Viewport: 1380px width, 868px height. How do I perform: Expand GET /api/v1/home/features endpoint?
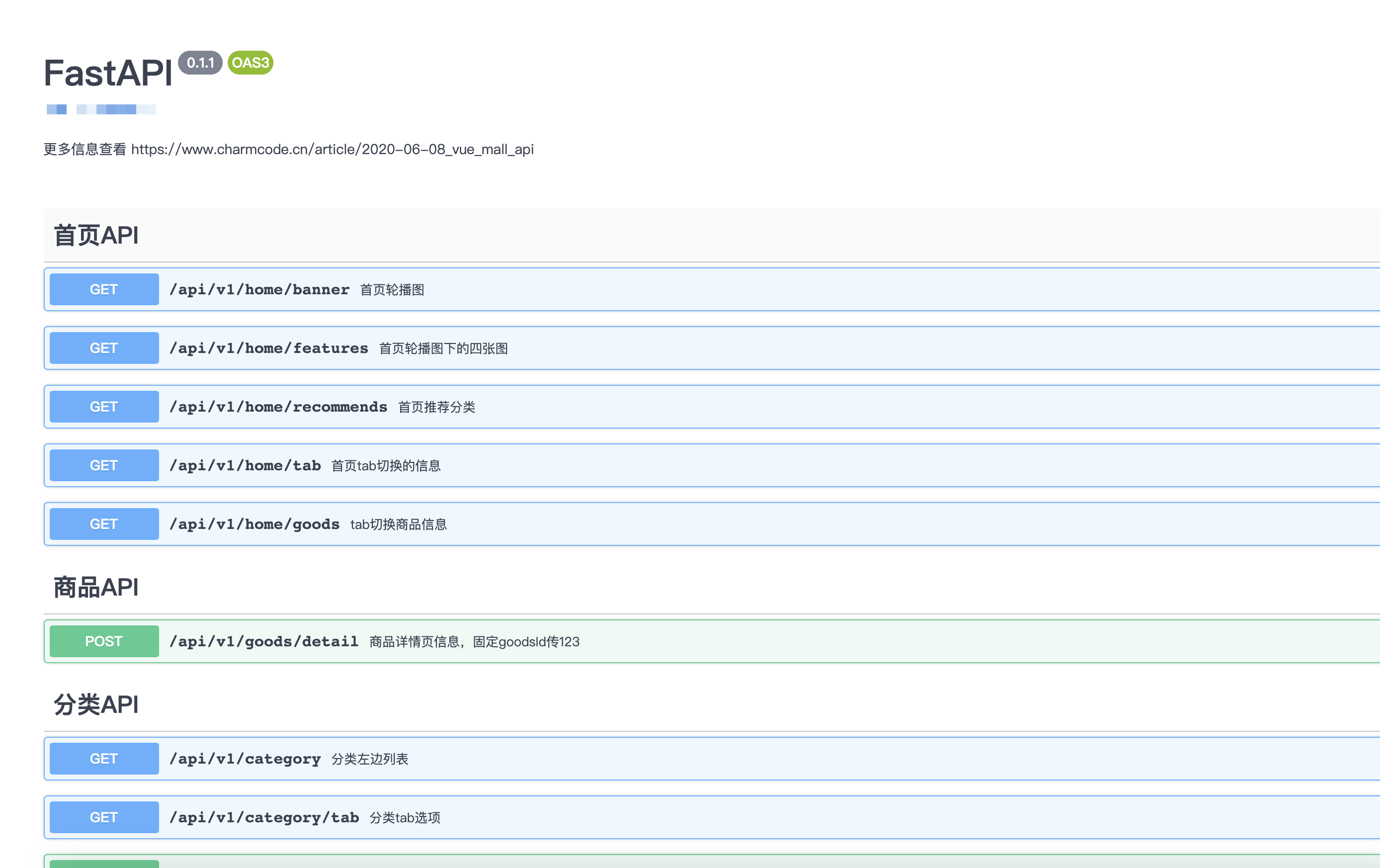point(269,348)
